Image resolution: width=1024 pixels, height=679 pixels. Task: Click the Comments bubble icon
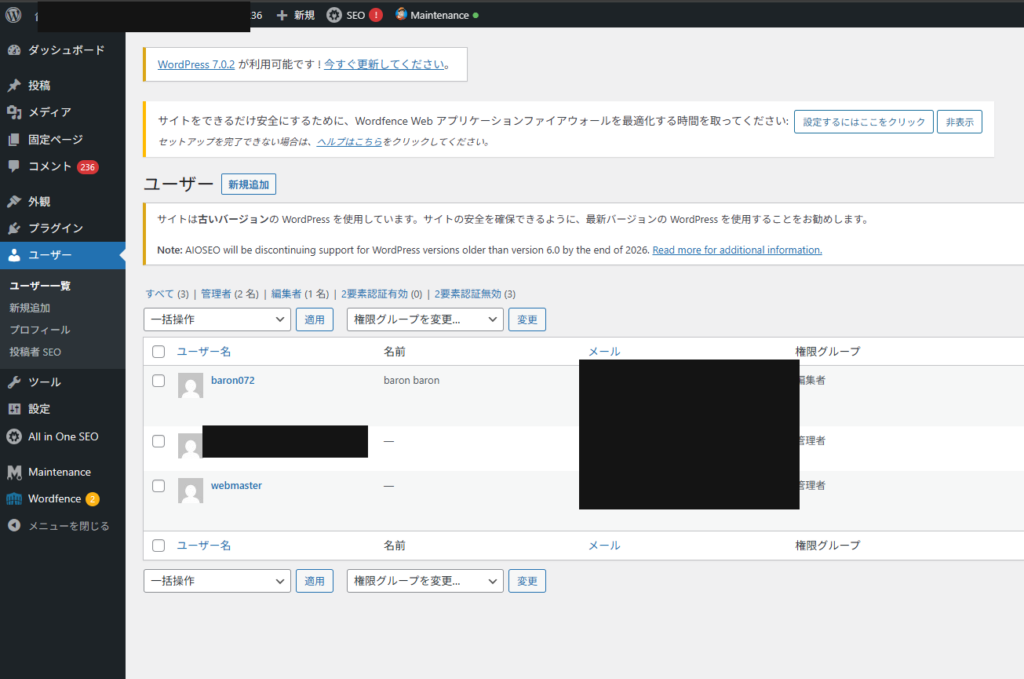click(x=14, y=166)
